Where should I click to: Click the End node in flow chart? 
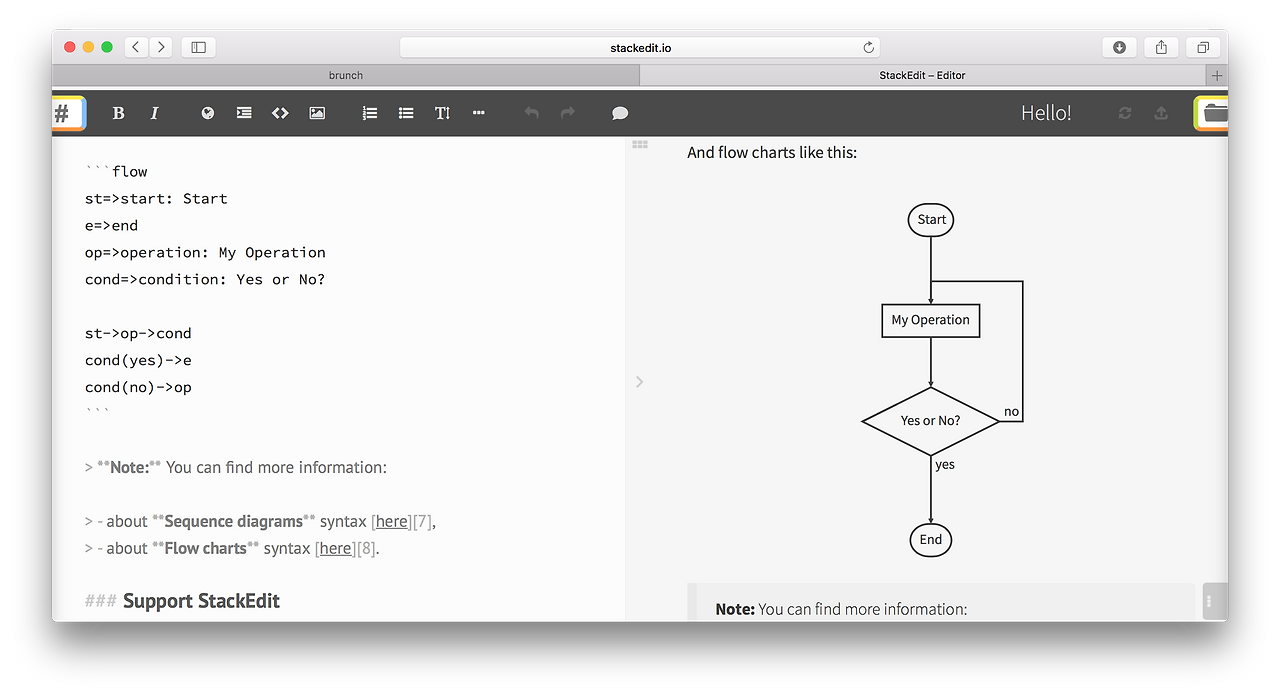click(x=931, y=540)
